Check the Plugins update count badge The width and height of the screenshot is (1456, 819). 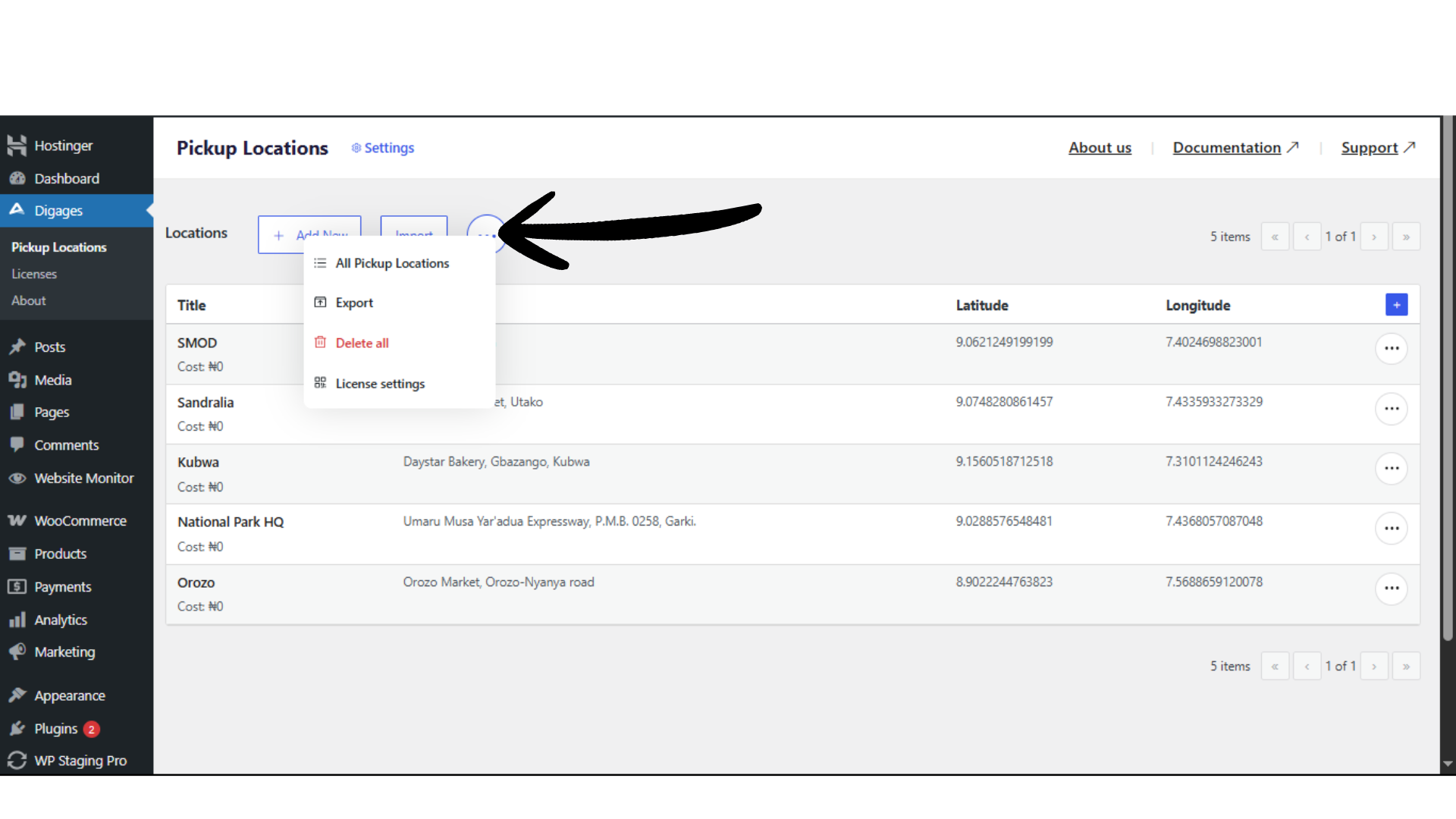pos(91,729)
